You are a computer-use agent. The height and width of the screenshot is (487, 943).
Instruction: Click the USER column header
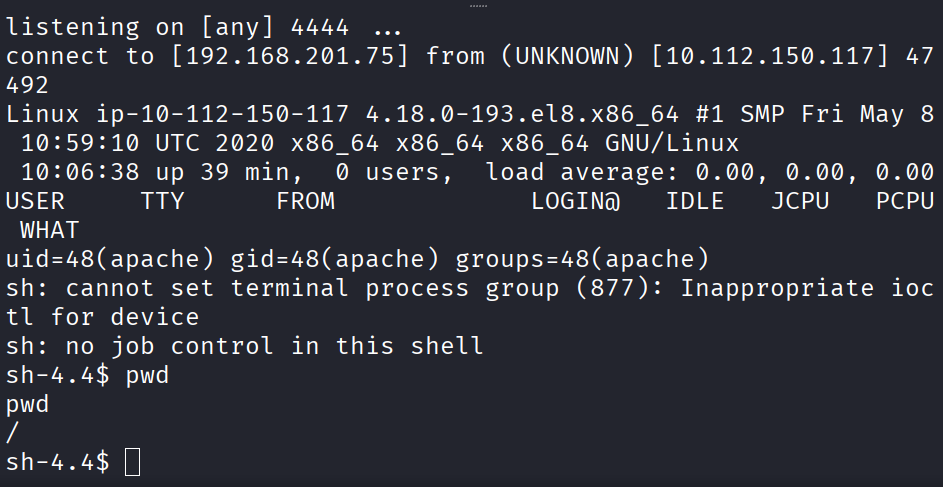coord(35,201)
